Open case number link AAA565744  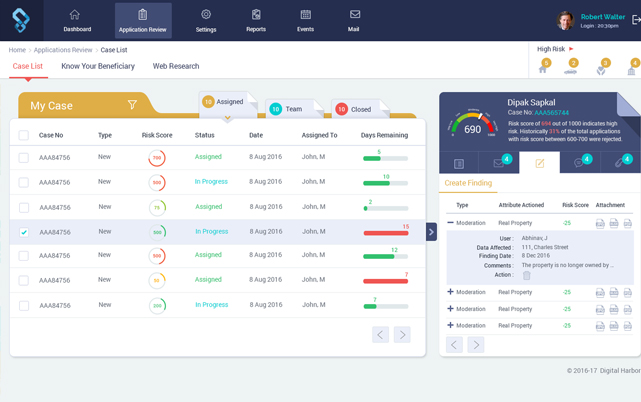(551, 113)
